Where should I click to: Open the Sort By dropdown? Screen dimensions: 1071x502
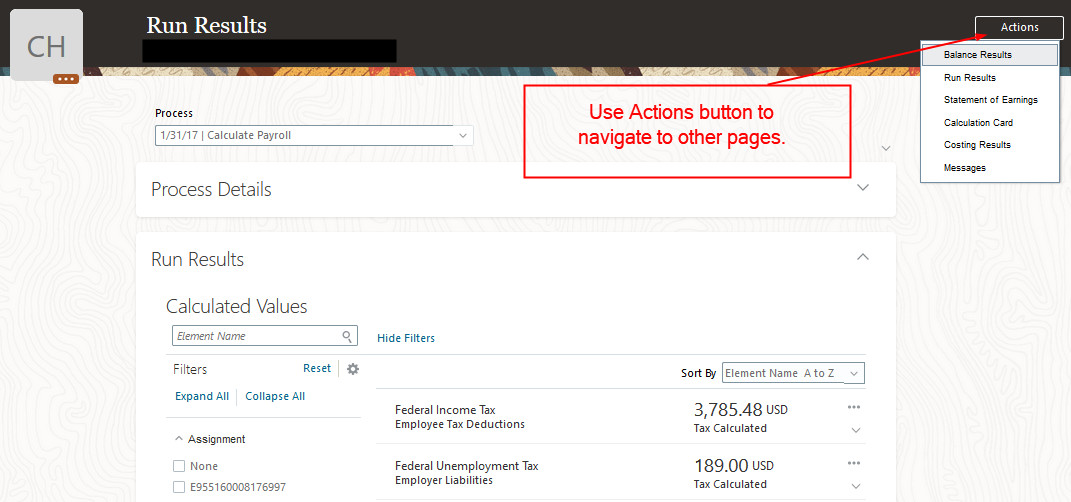point(853,373)
